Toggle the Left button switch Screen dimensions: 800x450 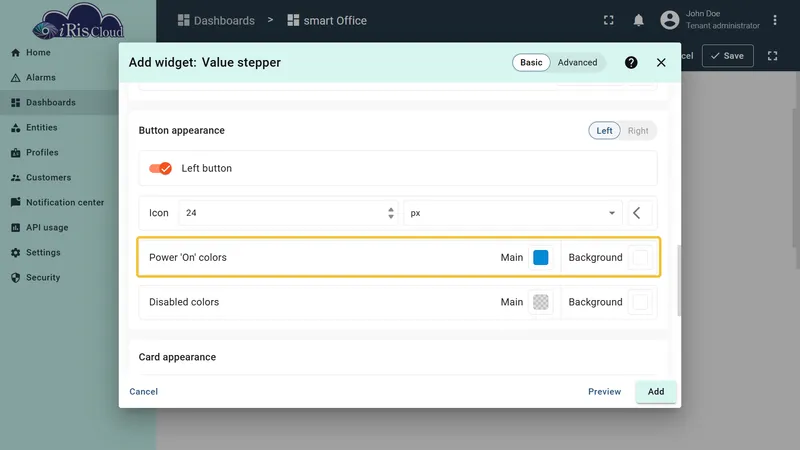(160, 168)
